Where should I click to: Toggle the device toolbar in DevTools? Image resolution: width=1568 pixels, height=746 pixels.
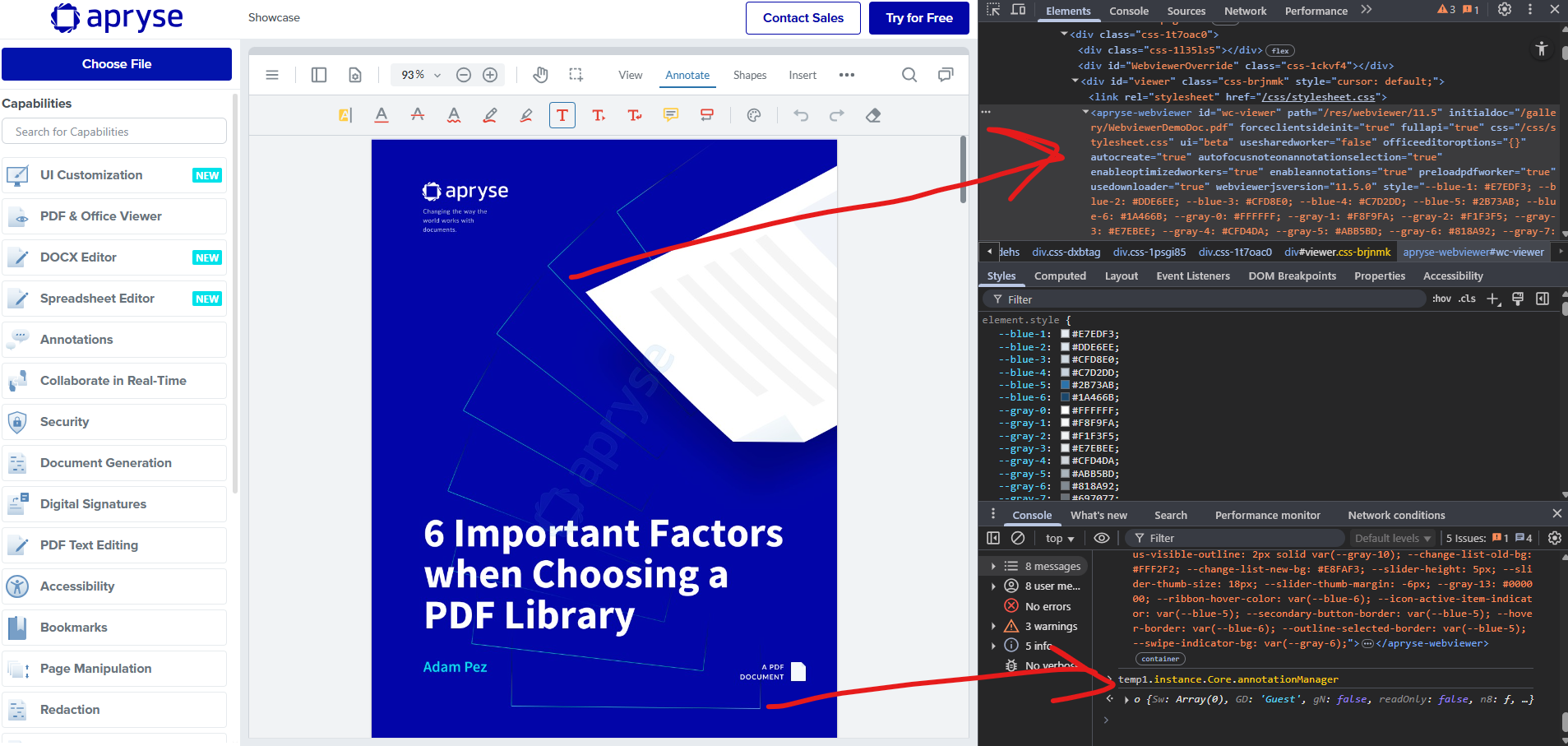pos(1018,10)
